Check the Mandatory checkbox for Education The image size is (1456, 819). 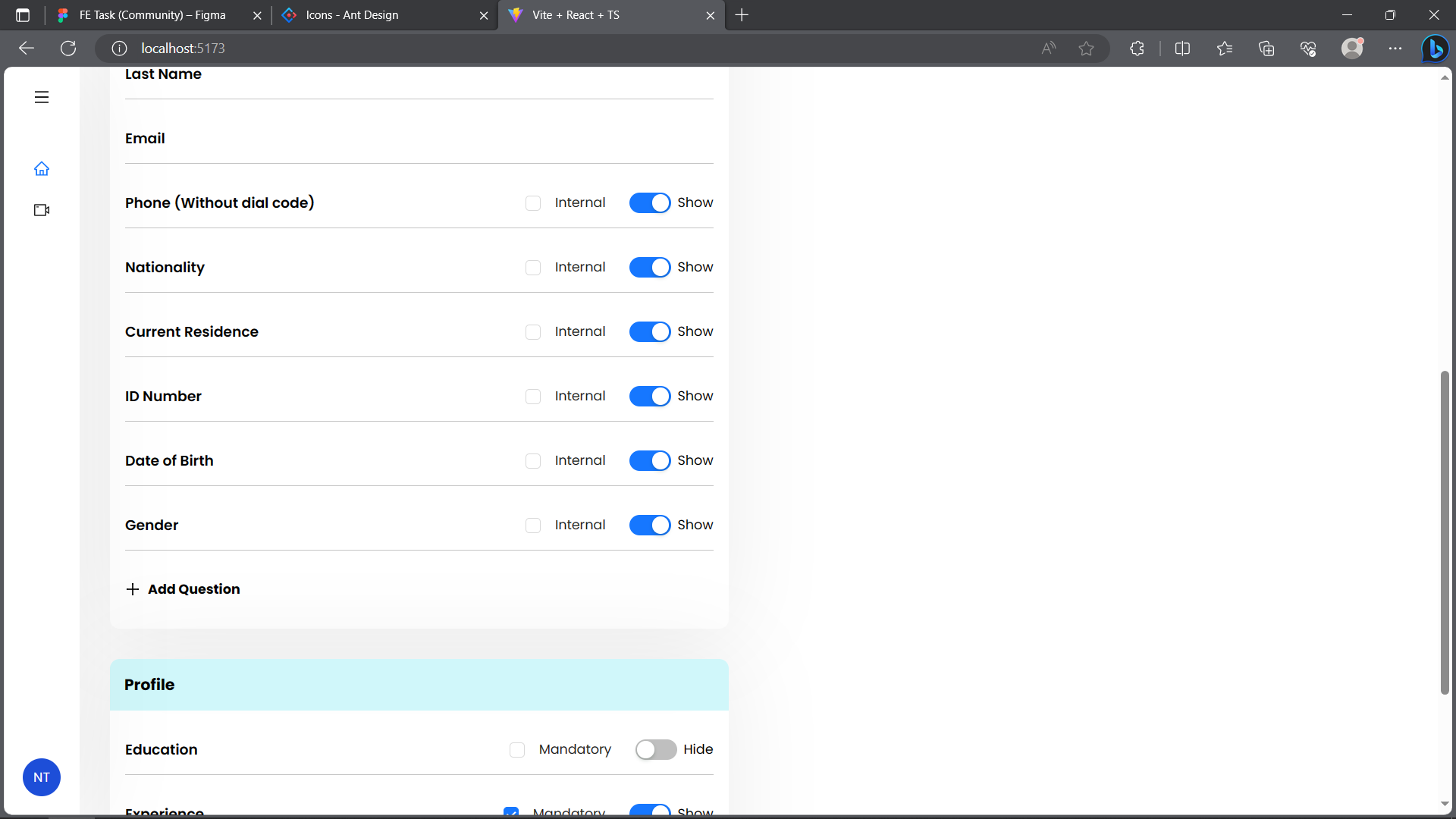coord(518,749)
